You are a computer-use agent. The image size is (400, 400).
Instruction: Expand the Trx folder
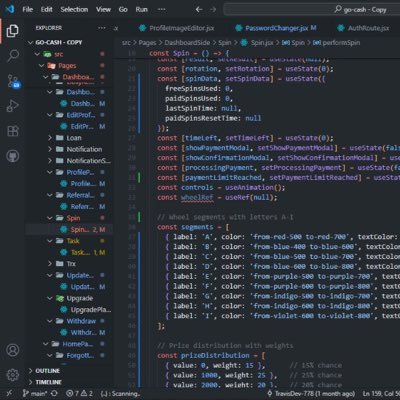pyautogui.click(x=50, y=264)
